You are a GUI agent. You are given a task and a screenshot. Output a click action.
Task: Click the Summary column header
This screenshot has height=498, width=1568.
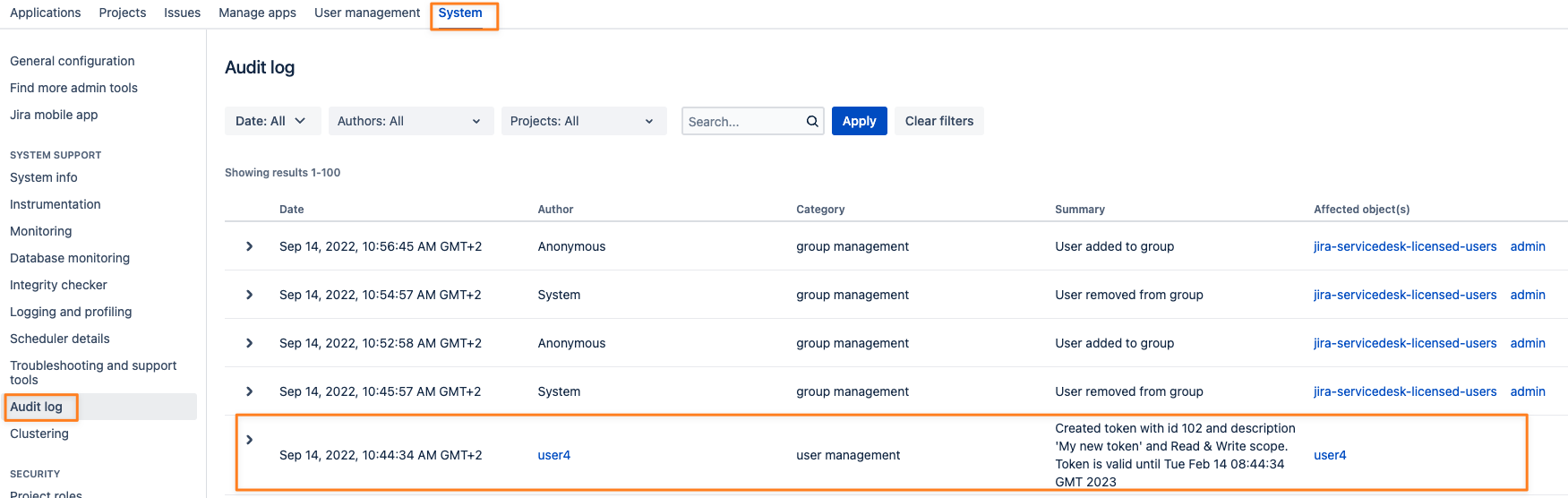tap(1080, 210)
